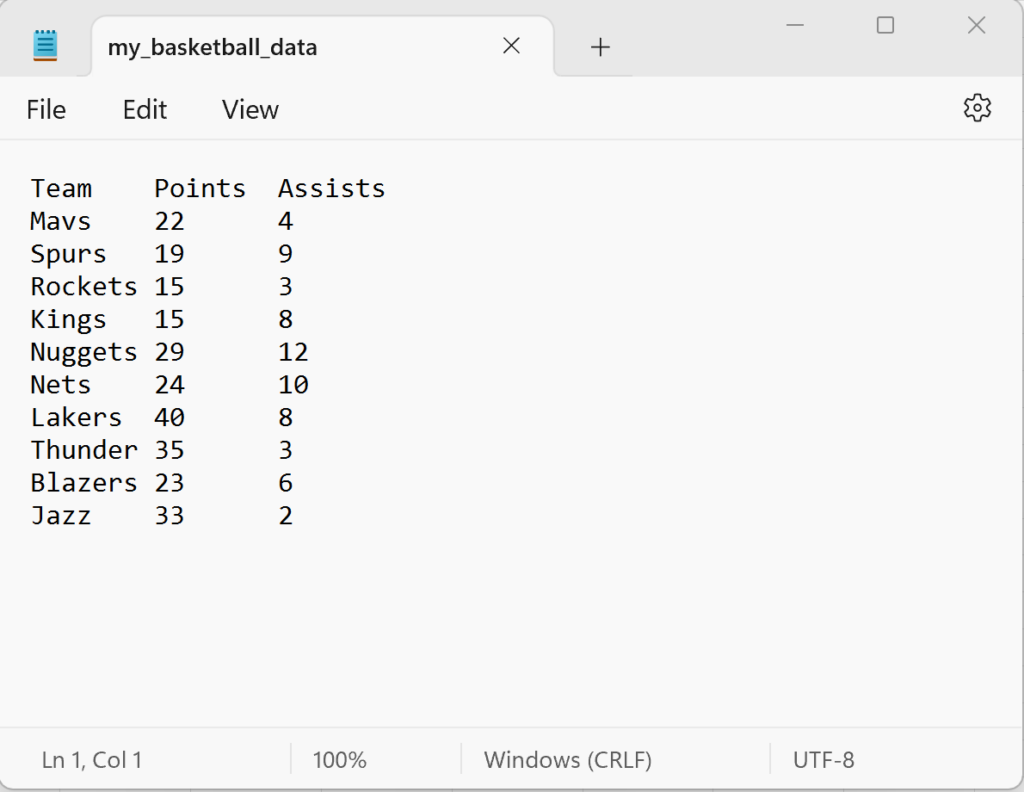Image resolution: width=1024 pixels, height=792 pixels.
Task: Click the Ln 1, Col 1 position indicator
Action: [92, 760]
